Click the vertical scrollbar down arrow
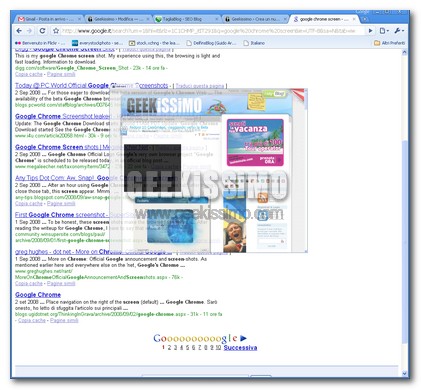The image size is (421, 390). click(404, 374)
